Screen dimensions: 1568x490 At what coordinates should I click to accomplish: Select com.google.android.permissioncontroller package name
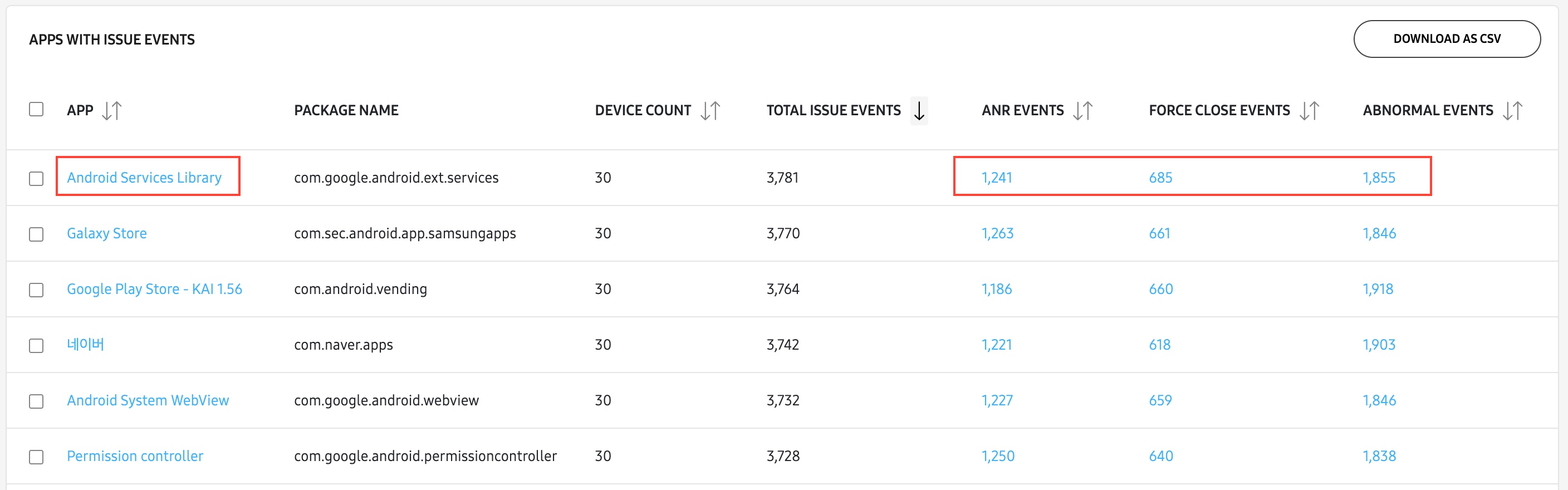click(x=425, y=456)
